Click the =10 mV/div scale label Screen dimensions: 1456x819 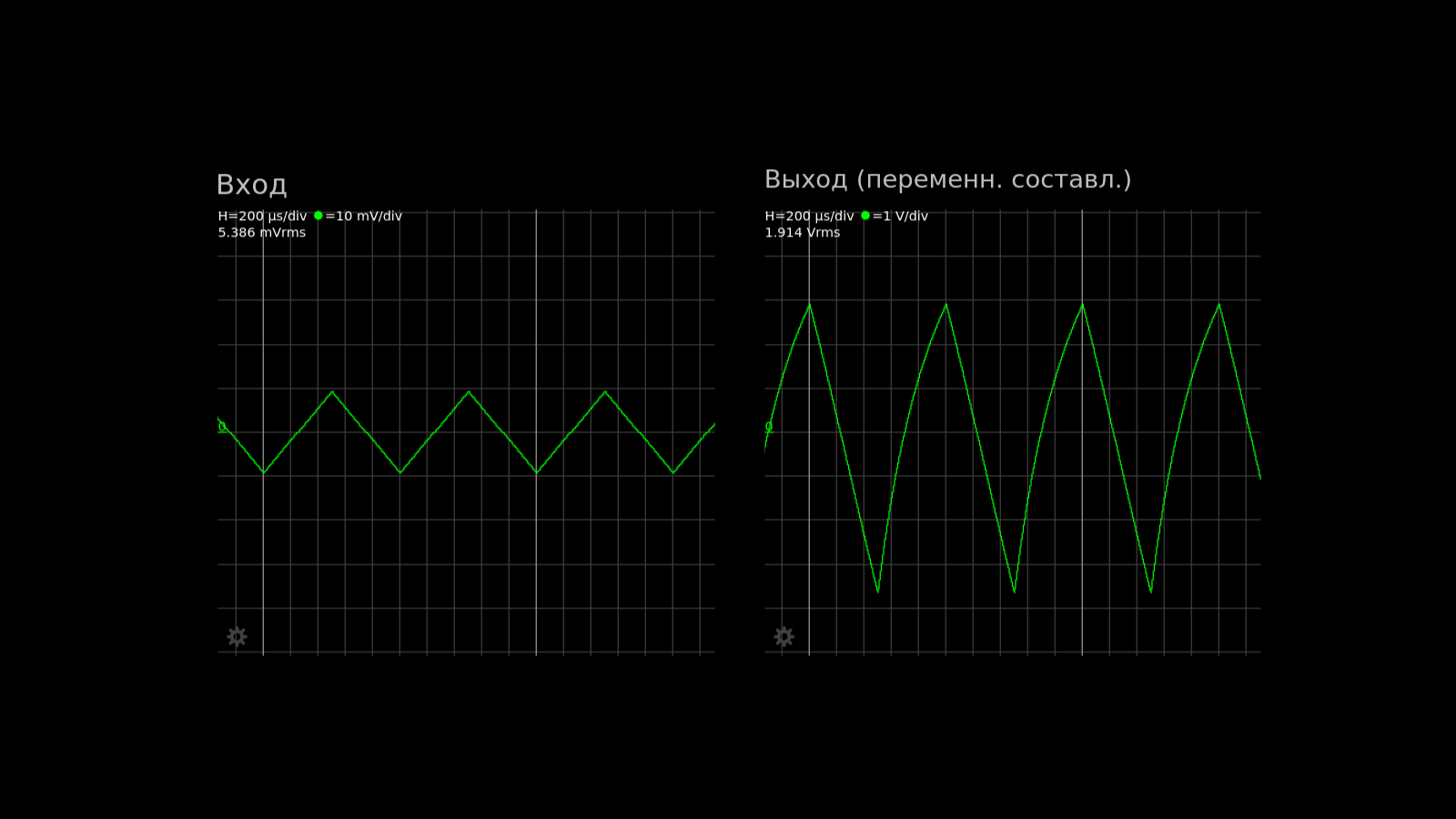point(364,217)
